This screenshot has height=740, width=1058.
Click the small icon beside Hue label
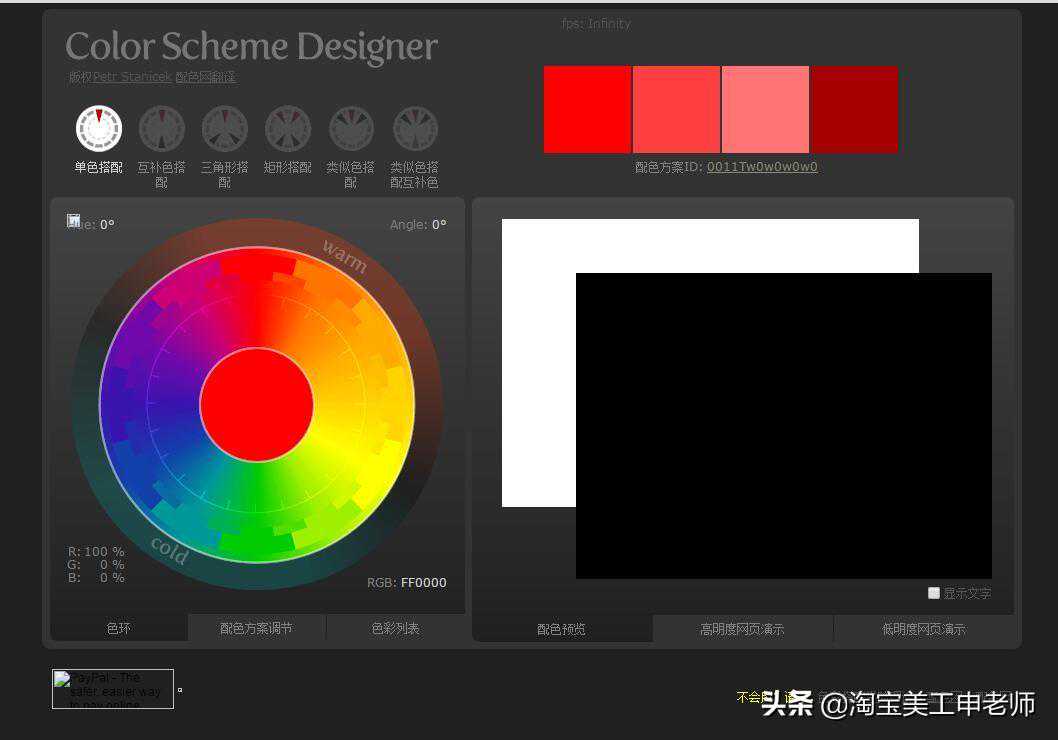coord(74,221)
